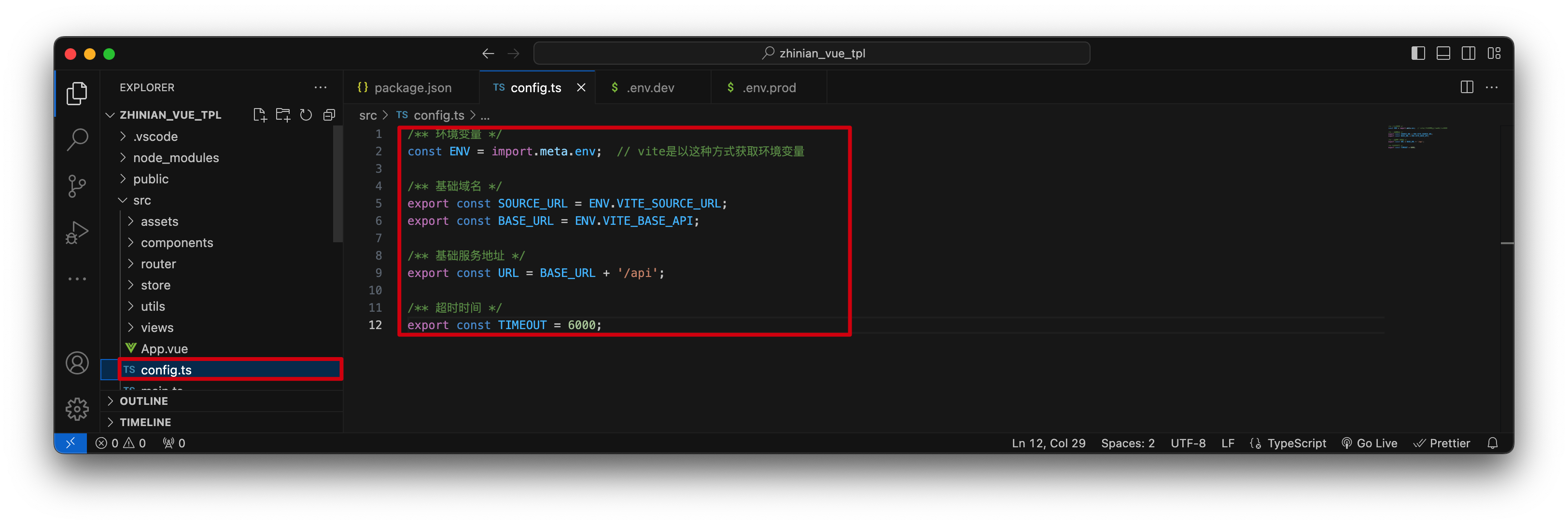Switch to .env.prod tab
The height and width of the screenshot is (525, 1568).
click(768, 88)
